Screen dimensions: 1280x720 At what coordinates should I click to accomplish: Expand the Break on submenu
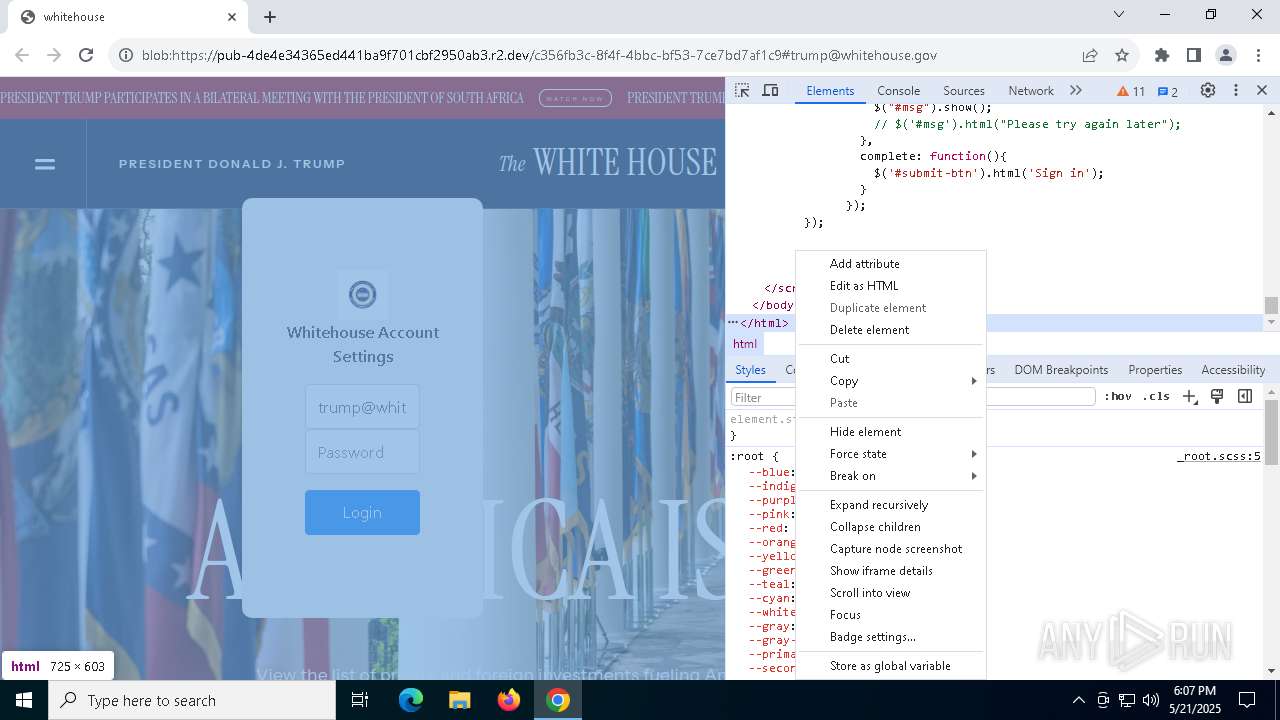tap(891, 476)
